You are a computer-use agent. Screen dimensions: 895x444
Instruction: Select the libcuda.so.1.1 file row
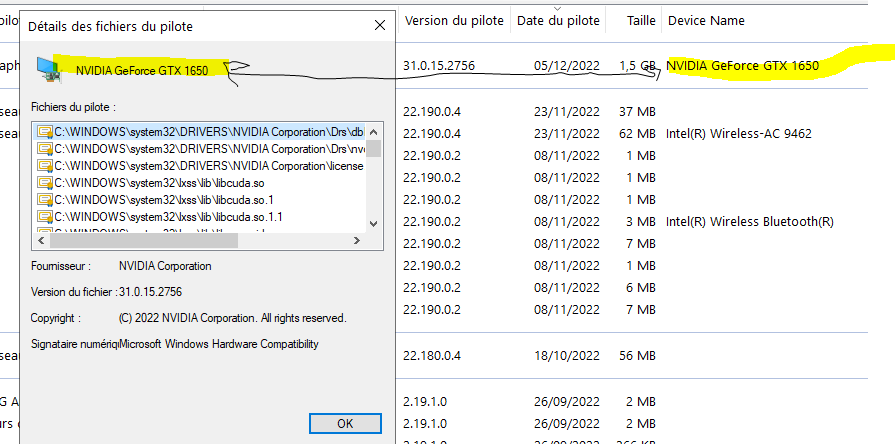(200, 217)
